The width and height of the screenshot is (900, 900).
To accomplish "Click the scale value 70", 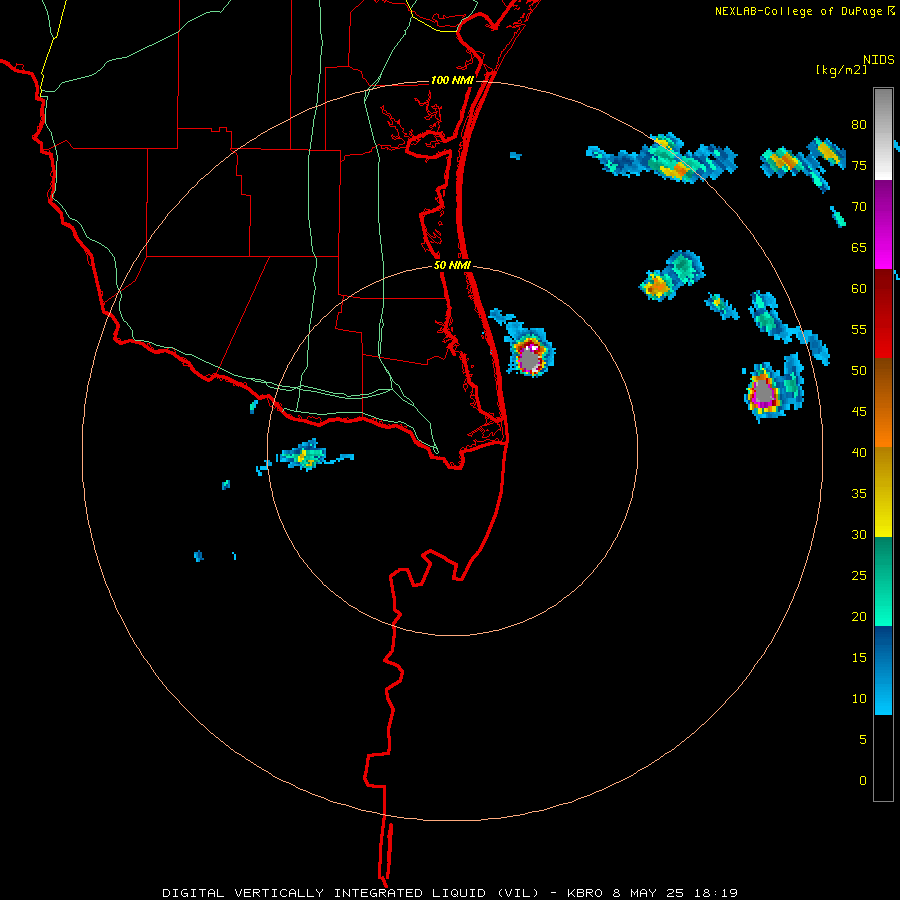I will (x=859, y=207).
